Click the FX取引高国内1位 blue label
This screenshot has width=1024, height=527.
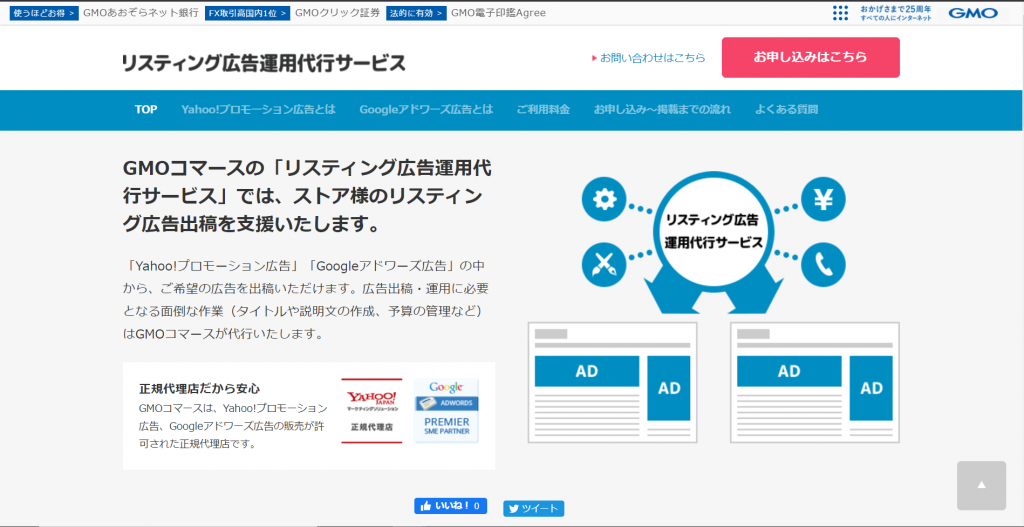248,13
